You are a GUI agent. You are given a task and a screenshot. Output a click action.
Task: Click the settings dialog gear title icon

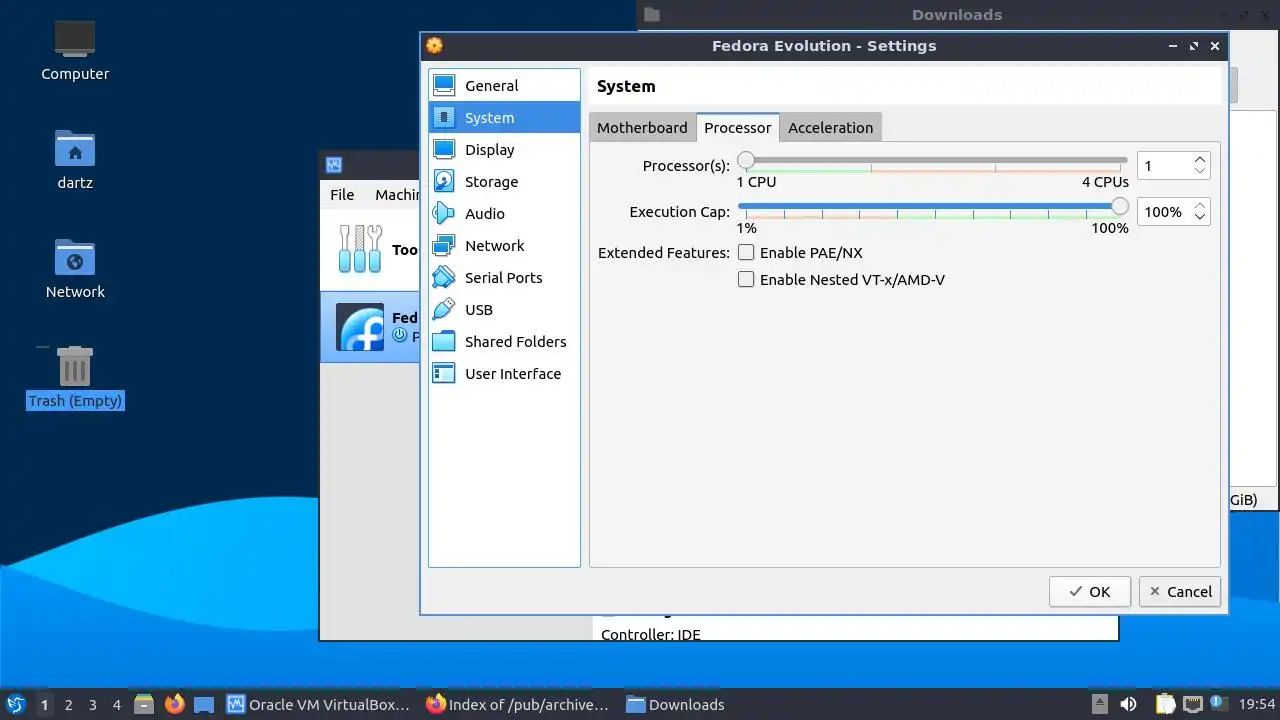(x=434, y=45)
